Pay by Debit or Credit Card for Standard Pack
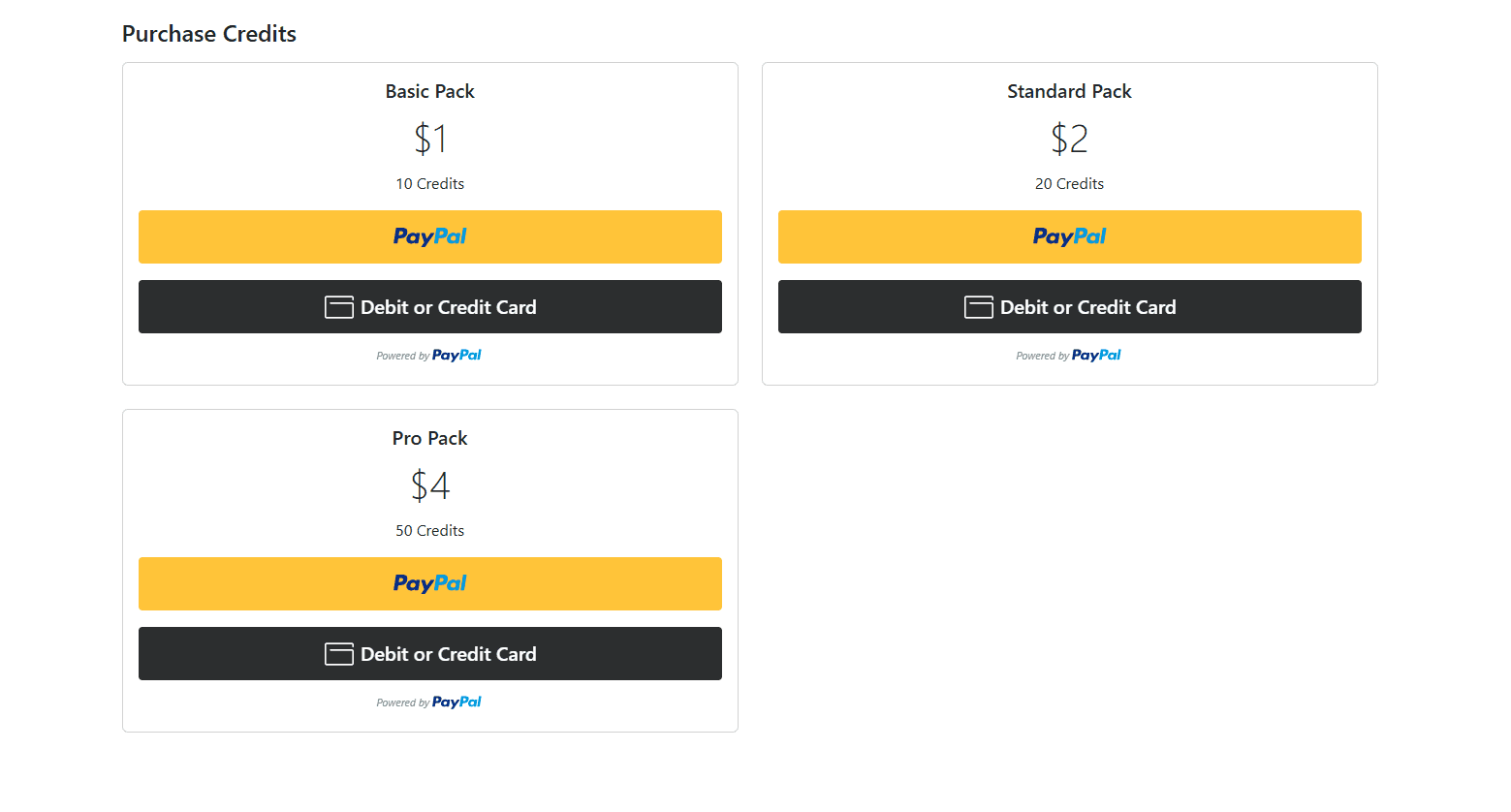 1069,306
